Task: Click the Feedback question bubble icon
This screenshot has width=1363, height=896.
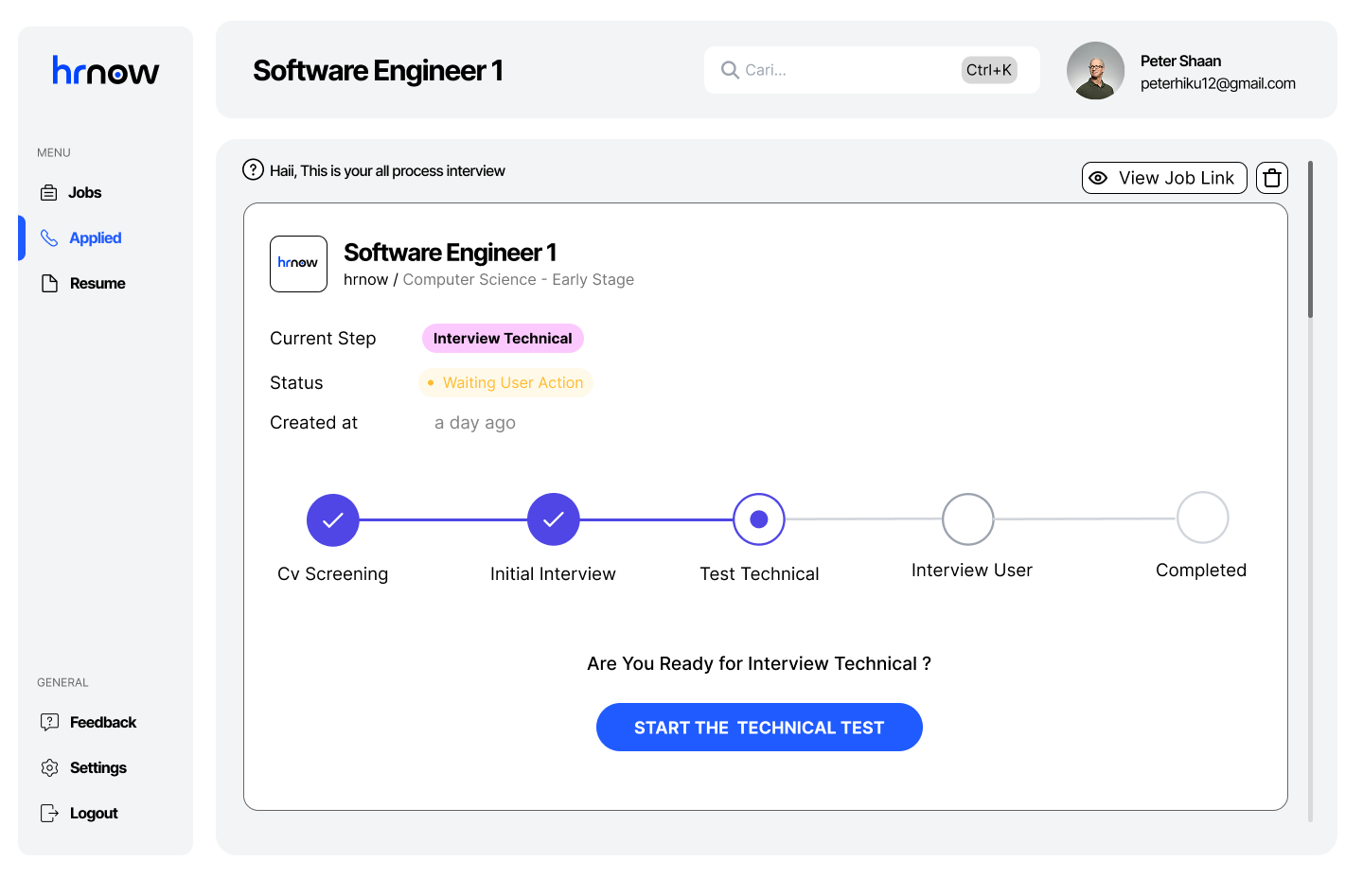Action: [49, 723]
